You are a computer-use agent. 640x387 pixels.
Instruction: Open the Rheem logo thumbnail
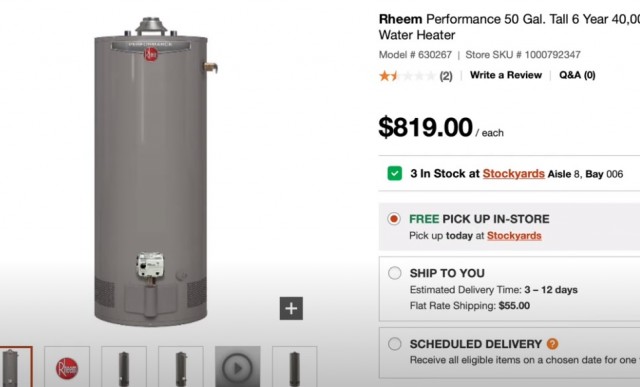[67, 366]
